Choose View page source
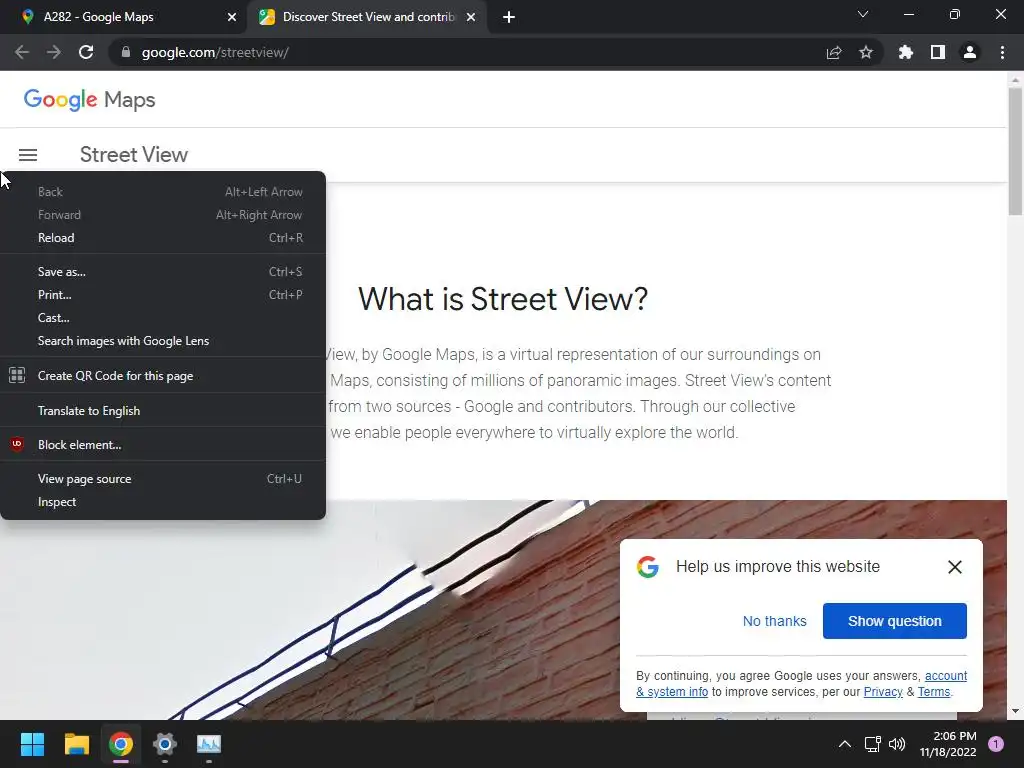1024x768 pixels. (x=163, y=479)
